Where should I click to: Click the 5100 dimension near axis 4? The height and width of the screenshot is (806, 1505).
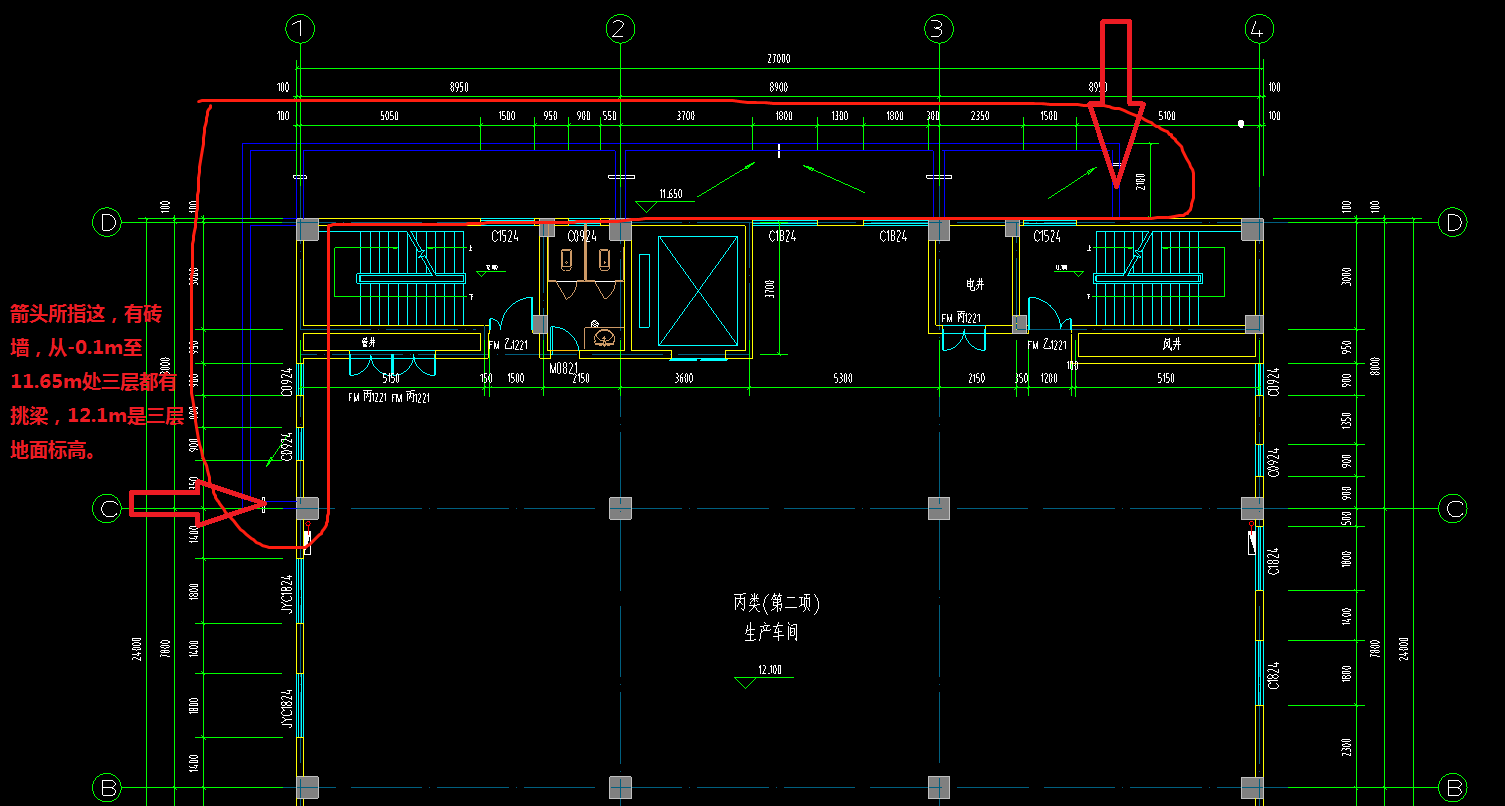(1166, 116)
